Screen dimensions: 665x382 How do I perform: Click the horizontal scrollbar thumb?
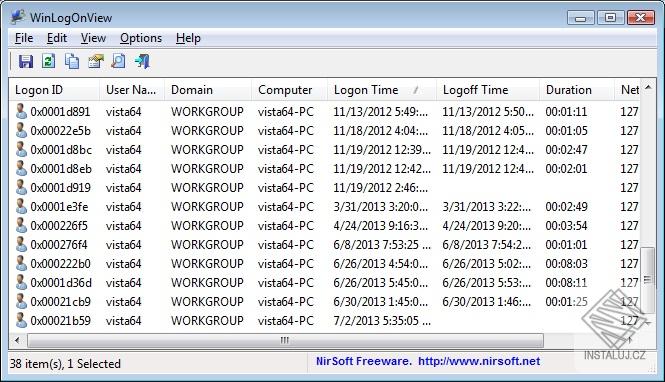pyautogui.click(x=285, y=340)
